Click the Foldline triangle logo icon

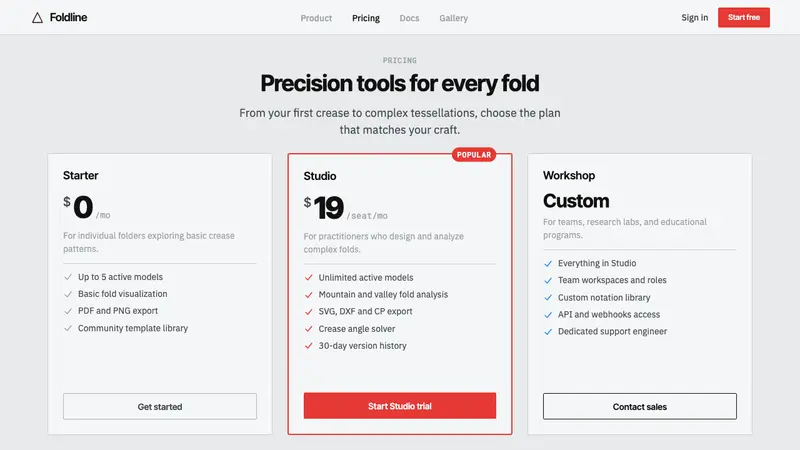pos(37,18)
